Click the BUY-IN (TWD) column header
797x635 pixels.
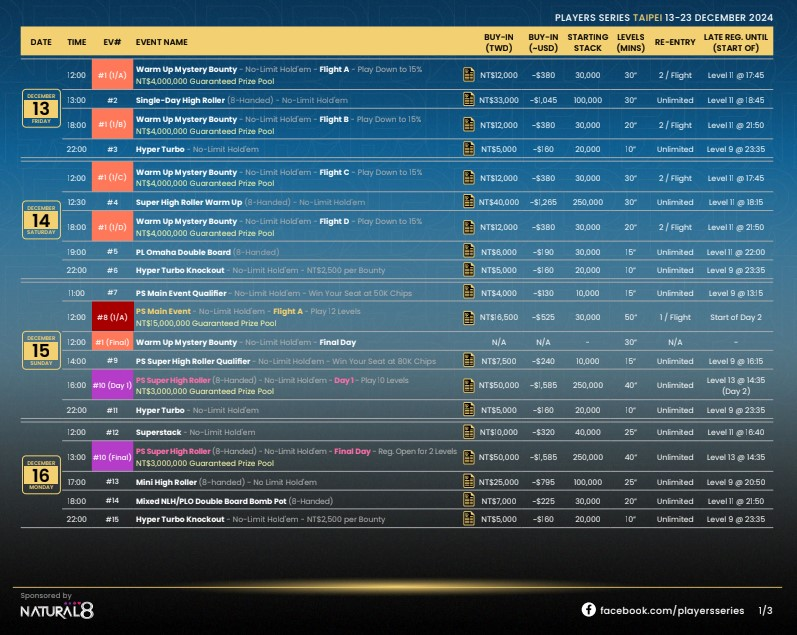coord(498,42)
